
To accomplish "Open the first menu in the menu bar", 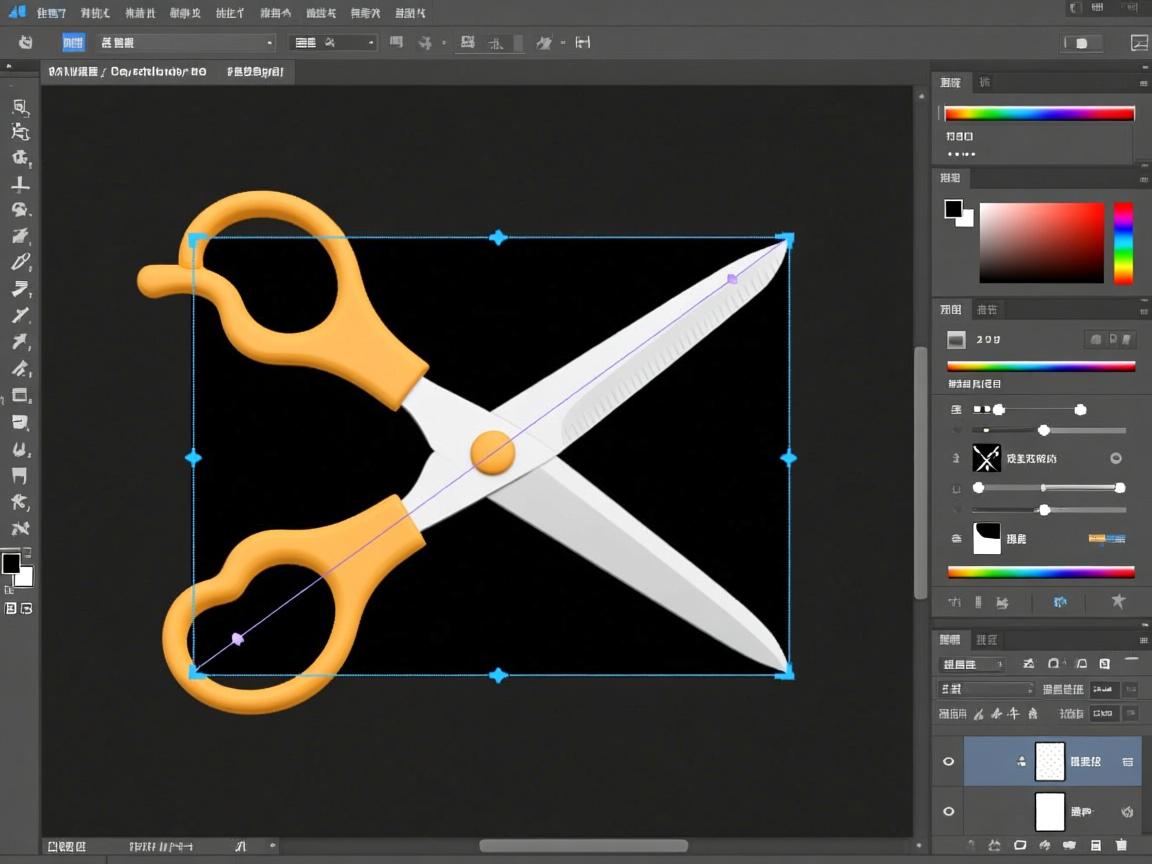I will (x=50, y=13).
